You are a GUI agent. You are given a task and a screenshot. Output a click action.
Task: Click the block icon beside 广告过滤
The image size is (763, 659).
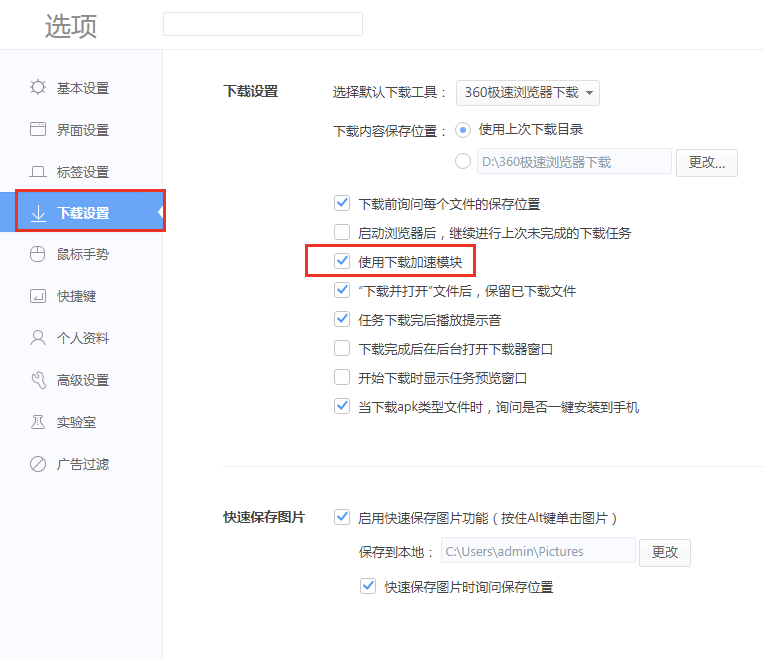38,464
